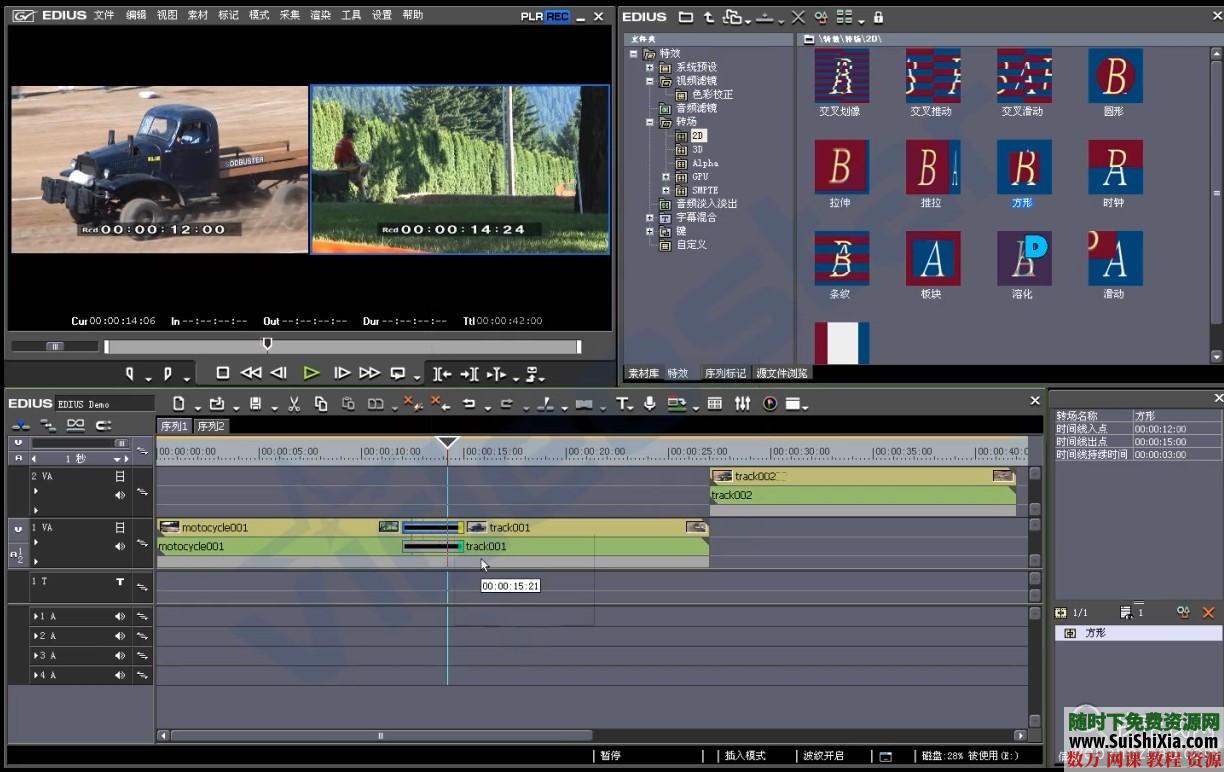Toggle the speaker mute on 1 A track
This screenshot has height=772, width=1224.
pyautogui.click(x=120, y=617)
